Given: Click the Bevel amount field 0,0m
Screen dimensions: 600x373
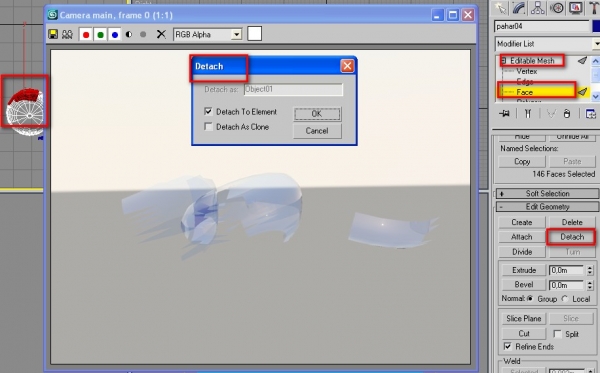Looking at the screenshot, I should click(x=566, y=285).
